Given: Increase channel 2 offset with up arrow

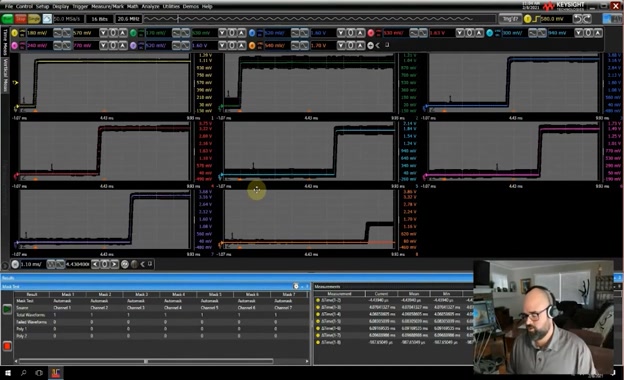Looking at the screenshot, I should click(241, 33).
